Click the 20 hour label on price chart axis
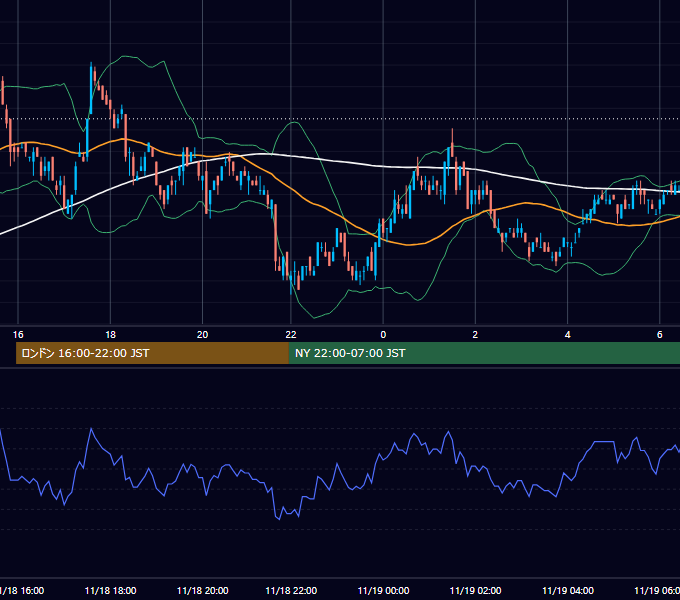The width and height of the screenshot is (680, 600). 203,335
